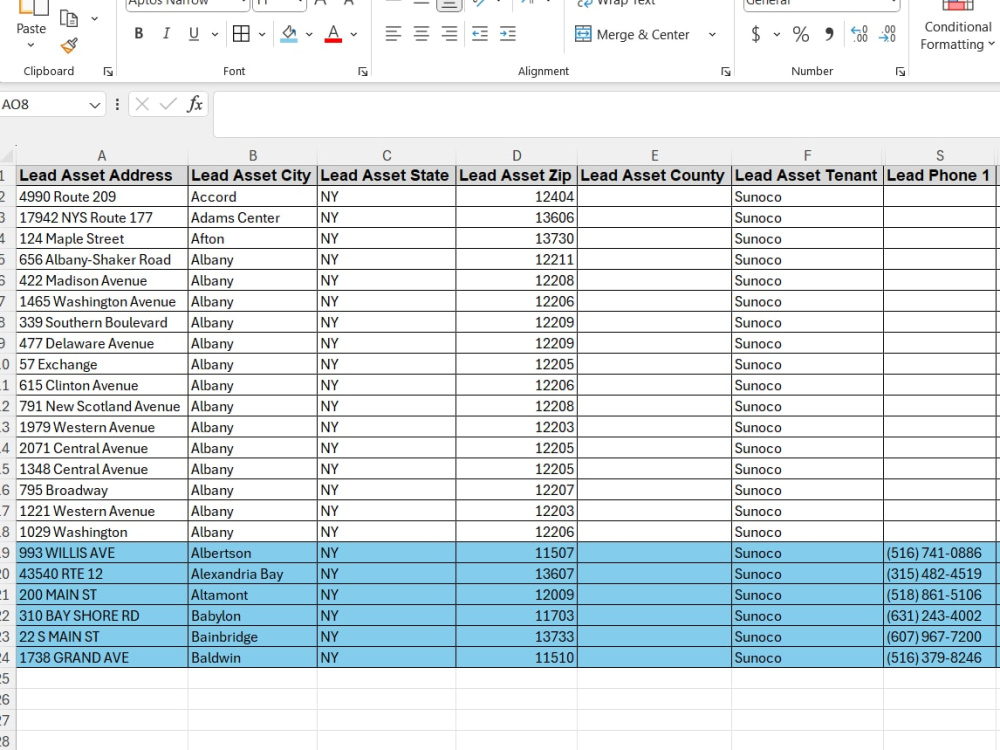
Task: Open underline style dropdown arrow
Action: click(215, 34)
